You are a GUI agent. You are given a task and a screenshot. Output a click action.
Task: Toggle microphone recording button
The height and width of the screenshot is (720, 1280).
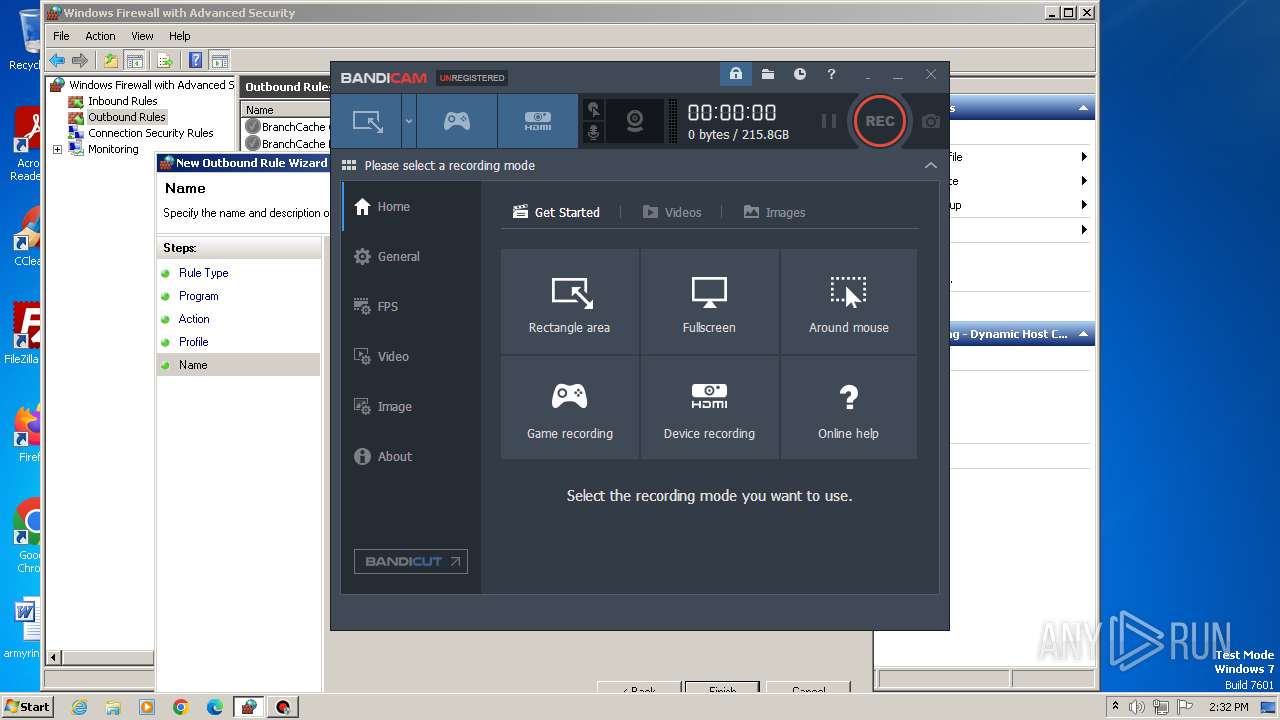593,133
